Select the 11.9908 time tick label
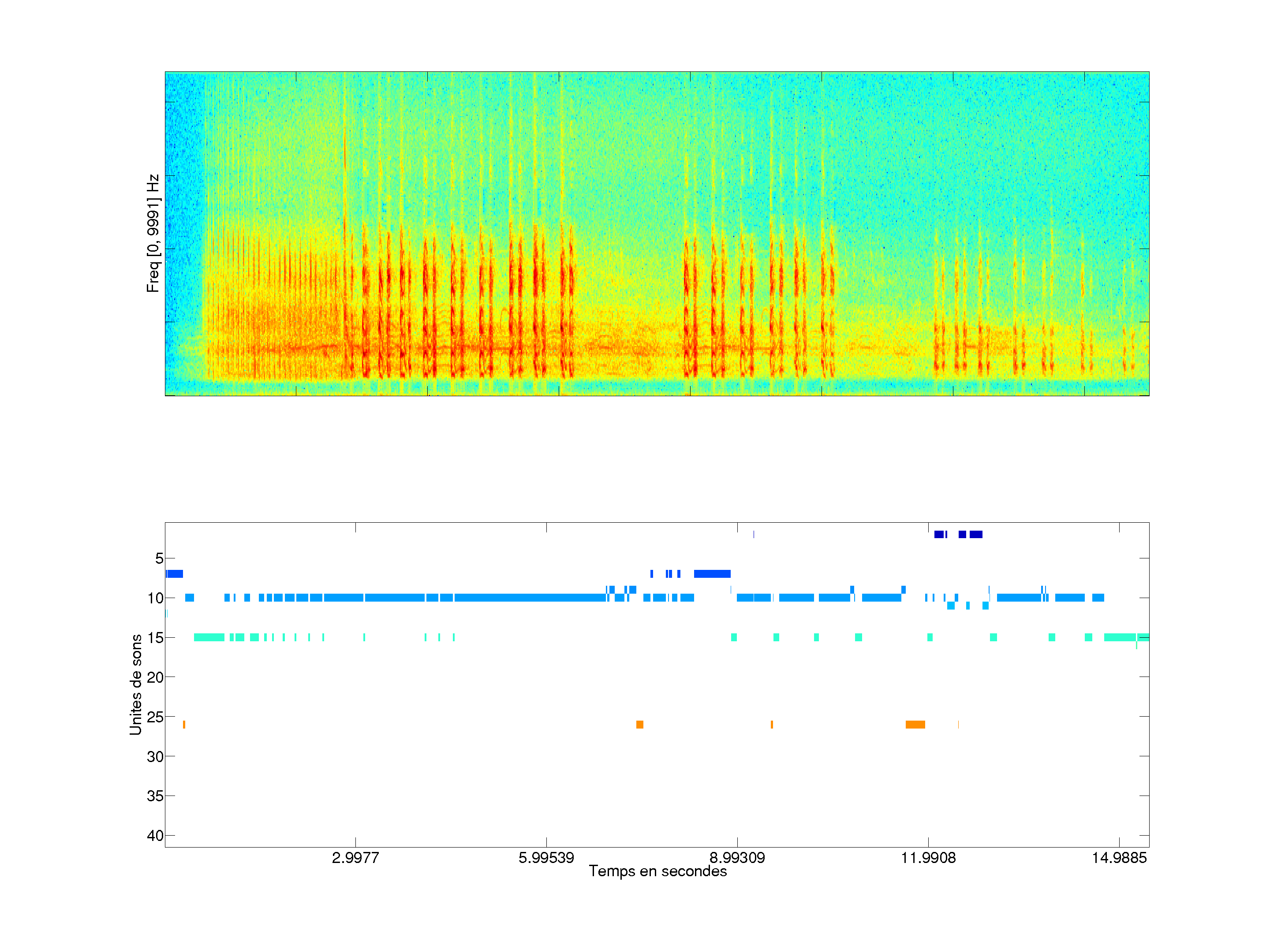The image size is (1270, 952). pos(928,858)
